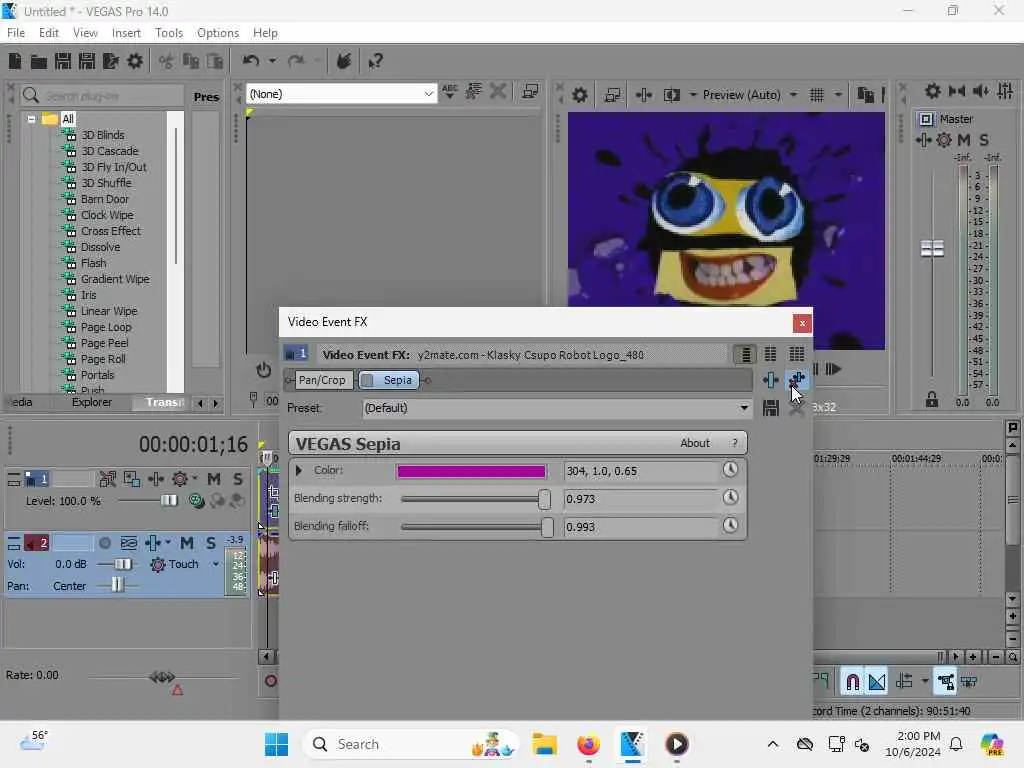Click the New project icon in toolbar
The height and width of the screenshot is (768, 1024).
[x=14, y=61]
